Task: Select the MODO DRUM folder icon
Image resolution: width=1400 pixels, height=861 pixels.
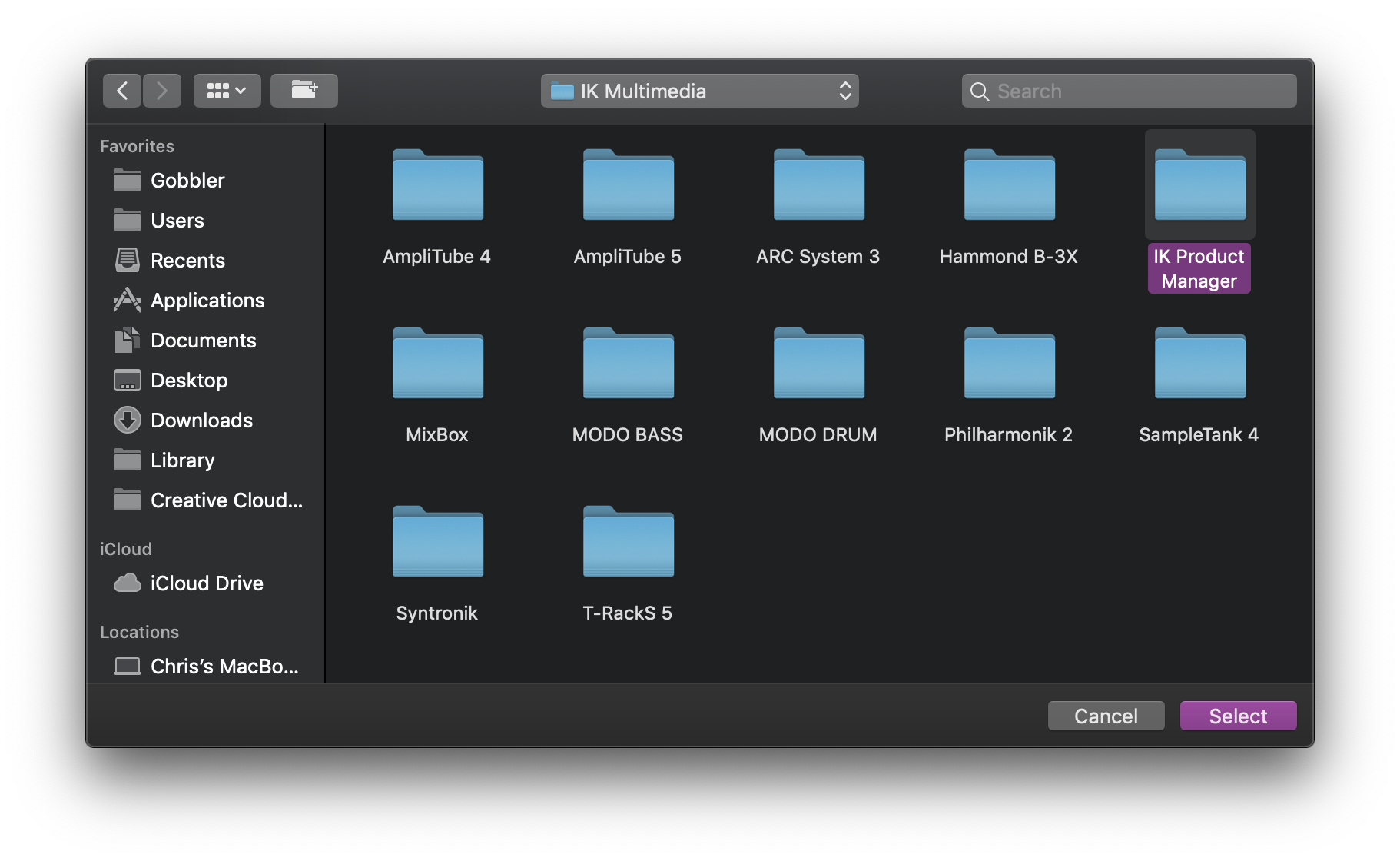Action: (819, 363)
